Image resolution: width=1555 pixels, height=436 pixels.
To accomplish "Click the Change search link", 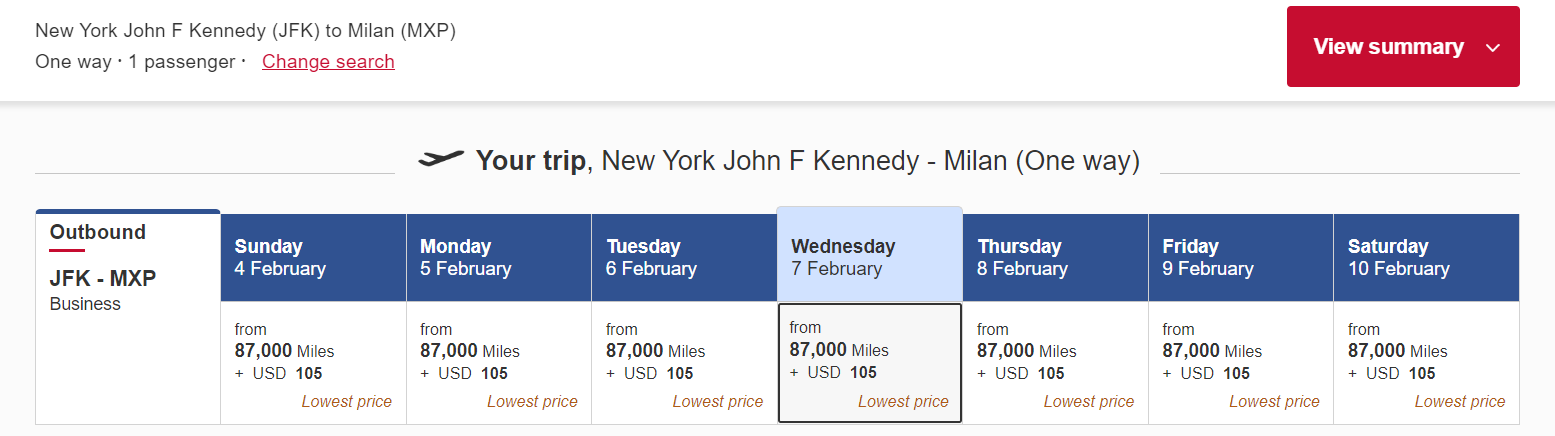I will (328, 61).
